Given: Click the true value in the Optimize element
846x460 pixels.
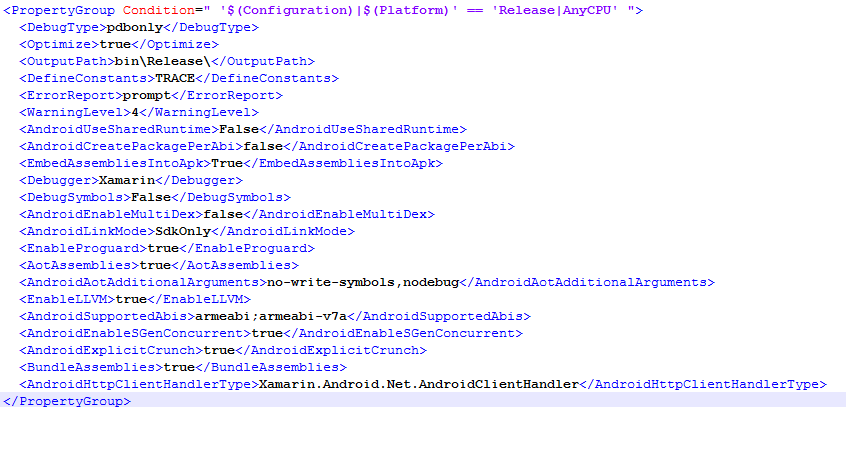Looking at the screenshot, I should pyautogui.click(x=115, y=44).
